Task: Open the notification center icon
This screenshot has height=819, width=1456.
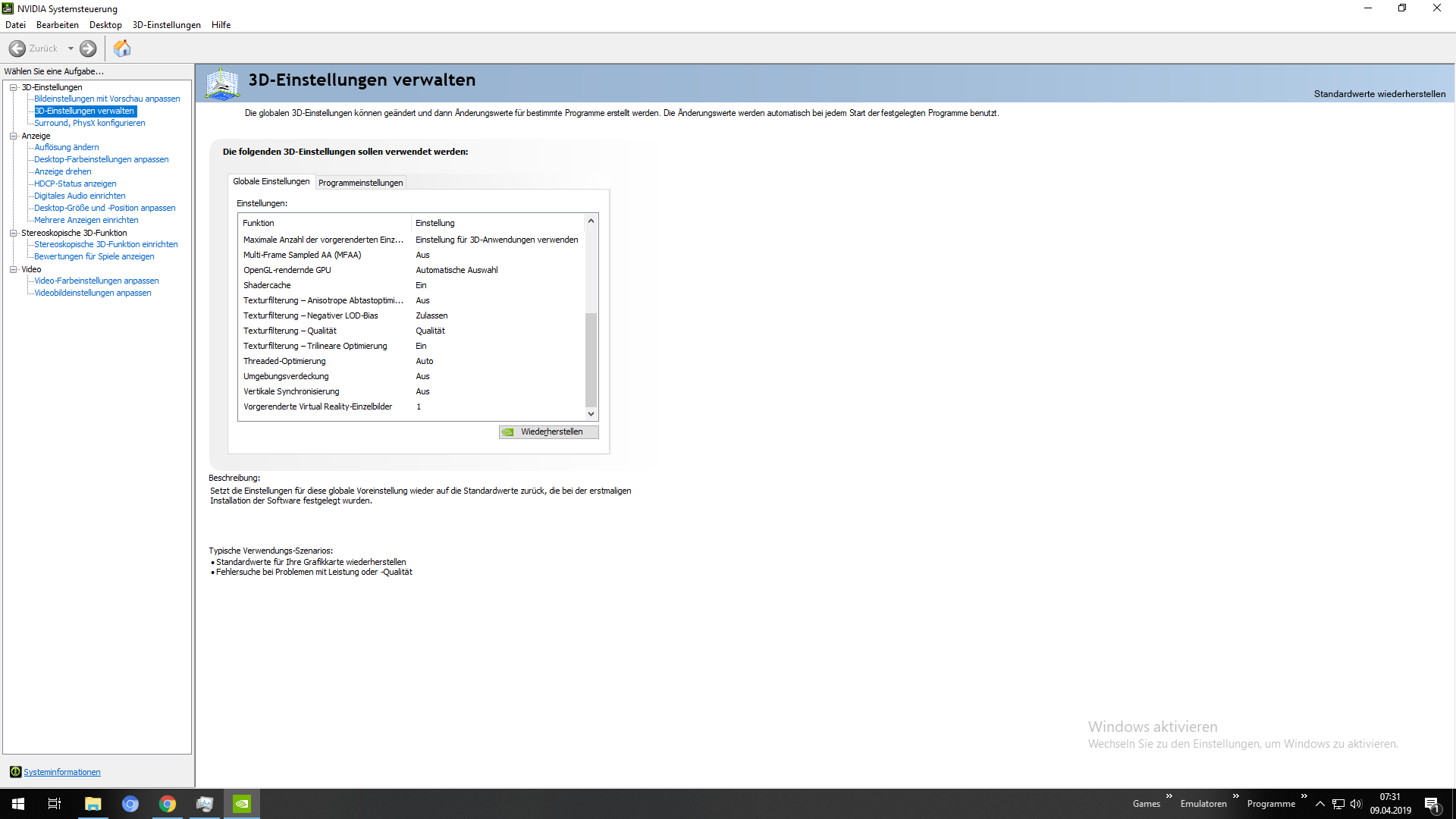Action: 1432,804
